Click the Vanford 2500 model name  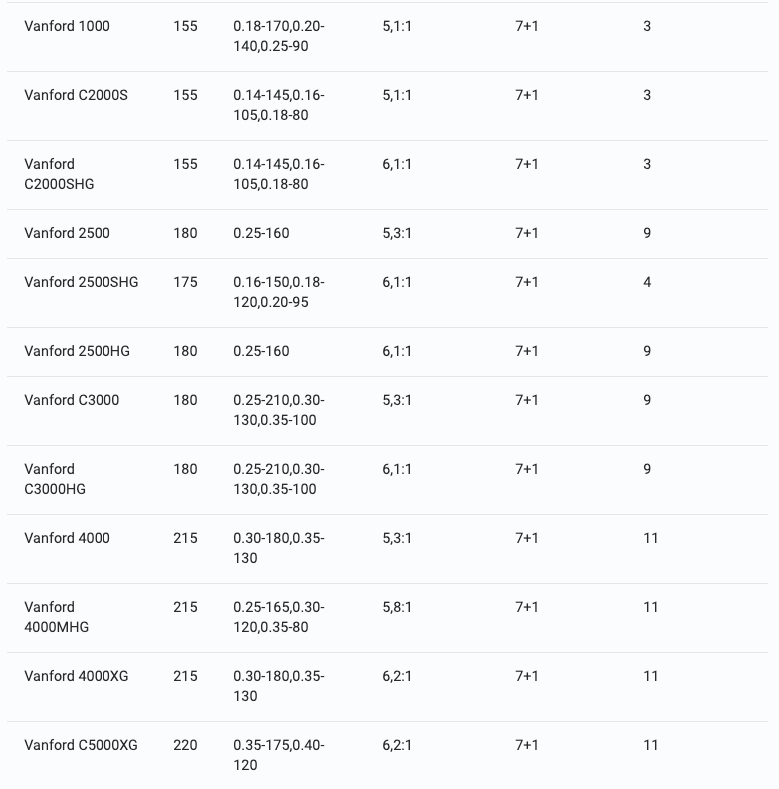[x=67, y=233]
